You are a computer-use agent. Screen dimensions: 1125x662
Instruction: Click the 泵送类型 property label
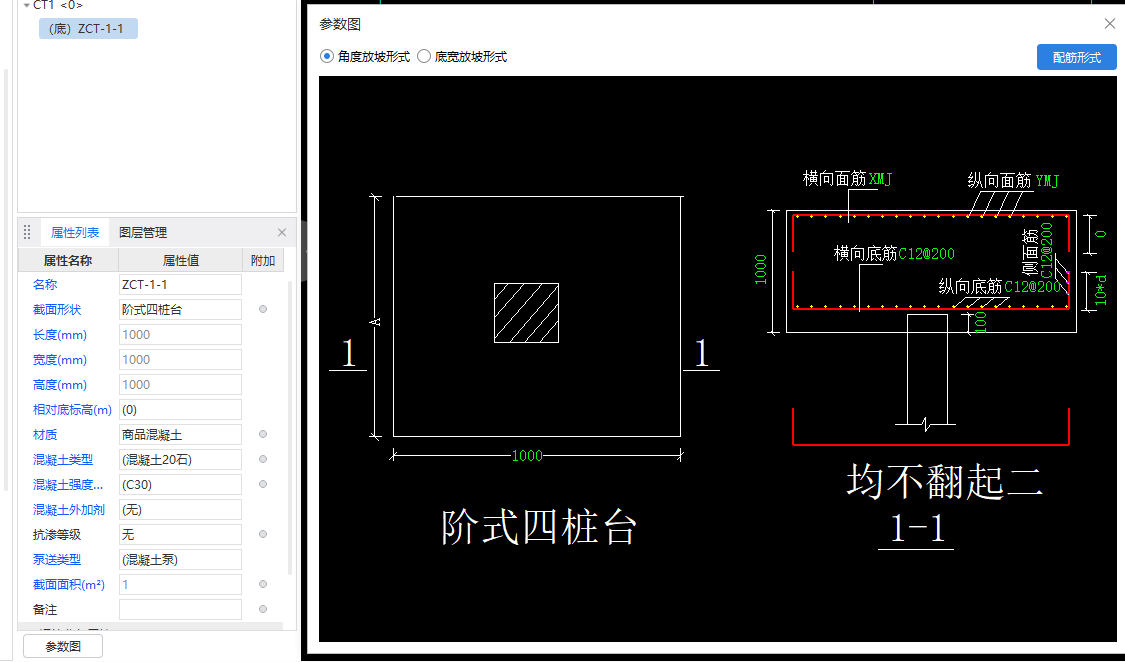tap(57, 560)
